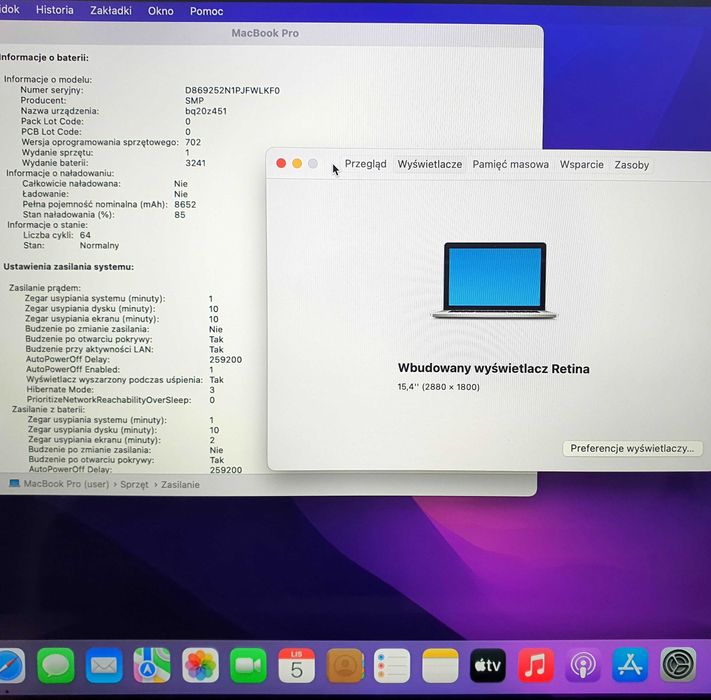Open the Safari icon in the Dock
The height and width of the screenshot is (700, 711).
click(x=10, y=666)
